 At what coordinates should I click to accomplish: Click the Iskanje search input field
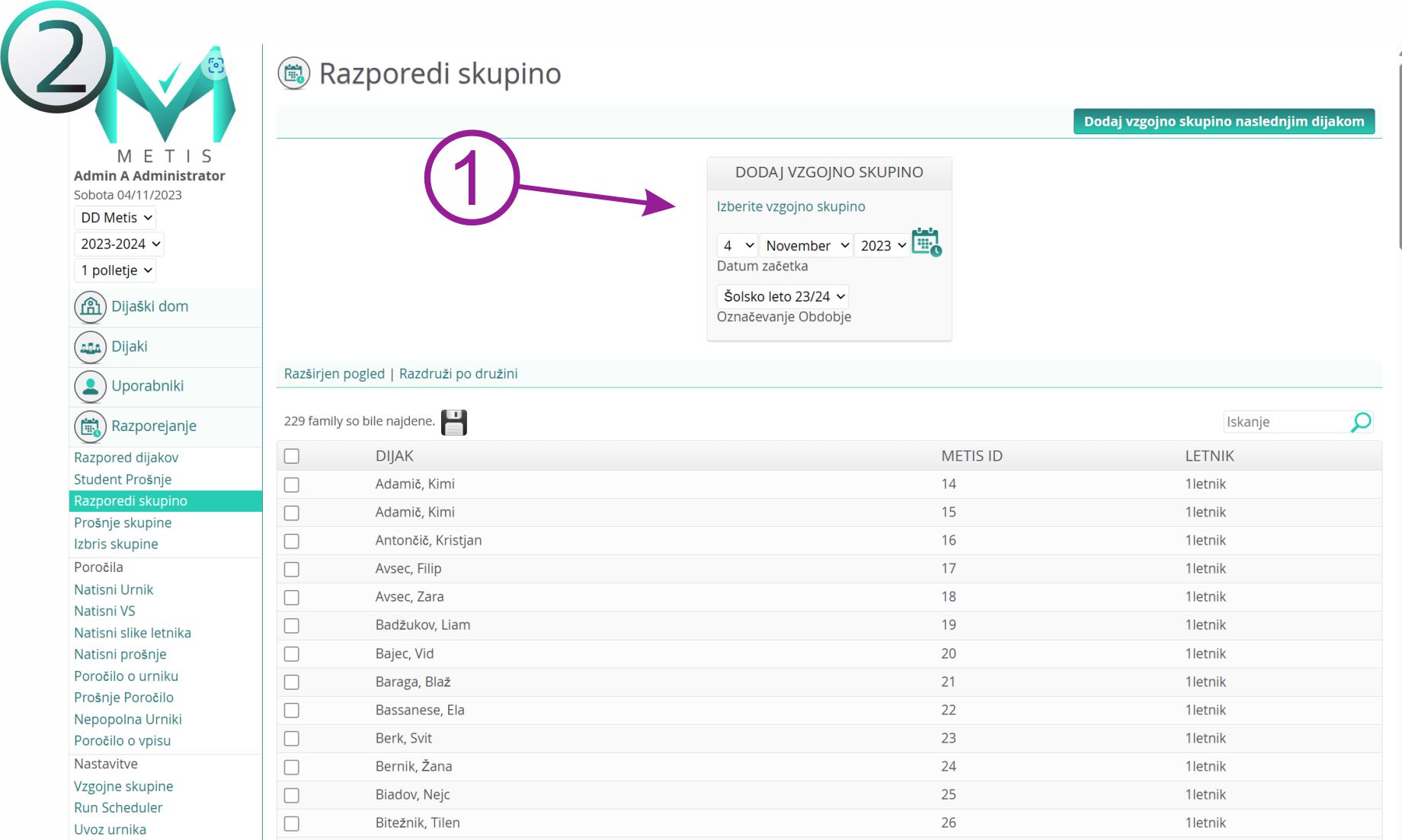click(x=1285, y=422)
